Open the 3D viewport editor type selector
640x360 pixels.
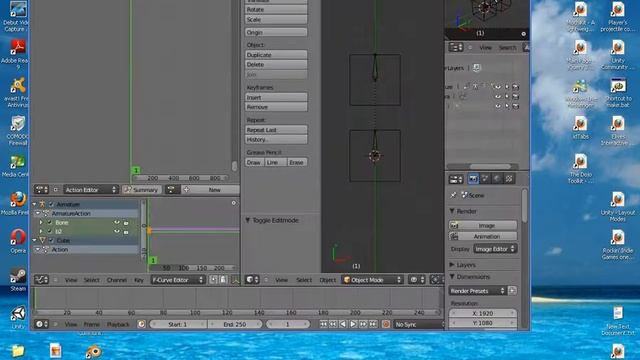252,280
